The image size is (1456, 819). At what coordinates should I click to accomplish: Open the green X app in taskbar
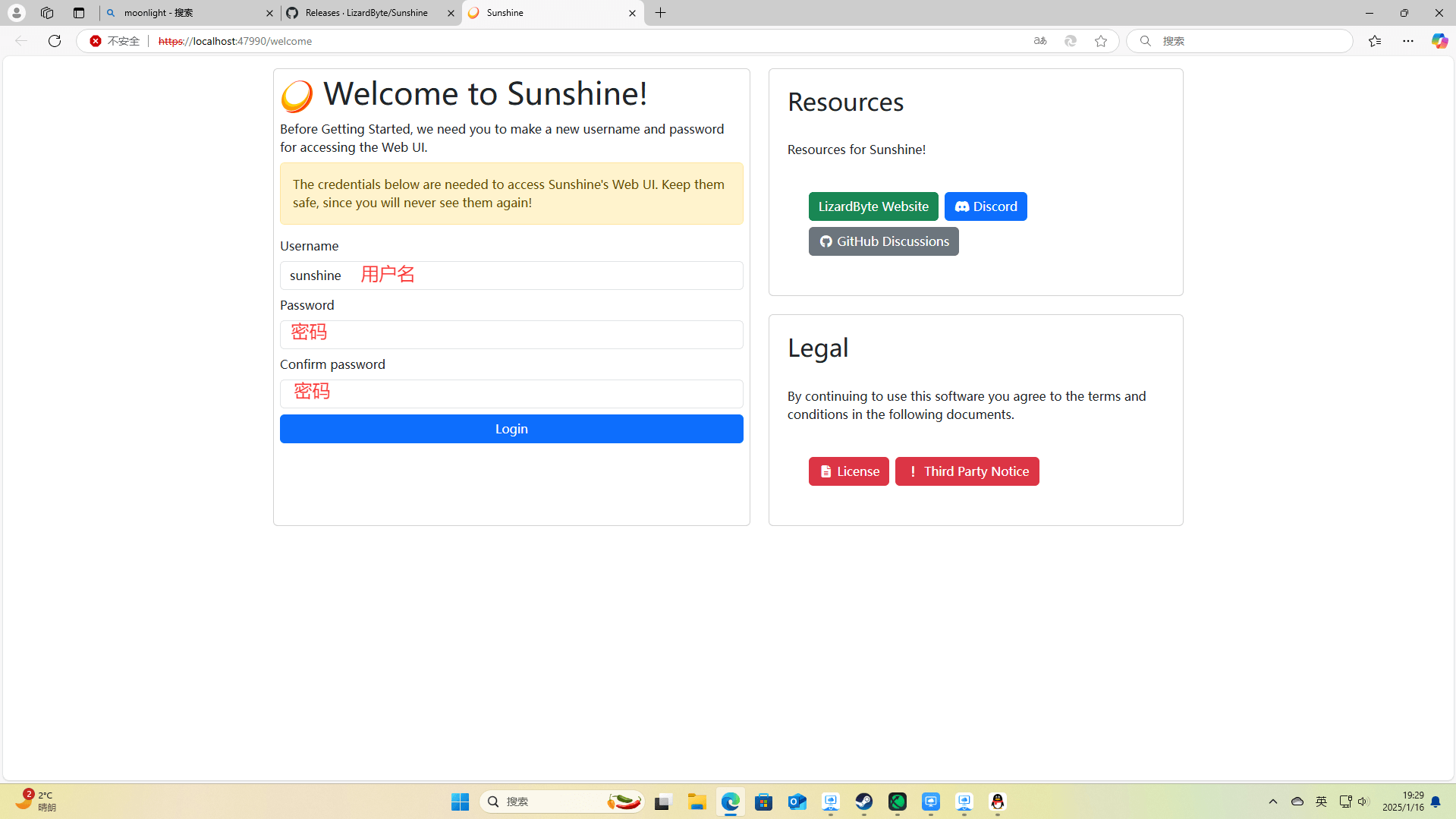click(x=898, y=802)
